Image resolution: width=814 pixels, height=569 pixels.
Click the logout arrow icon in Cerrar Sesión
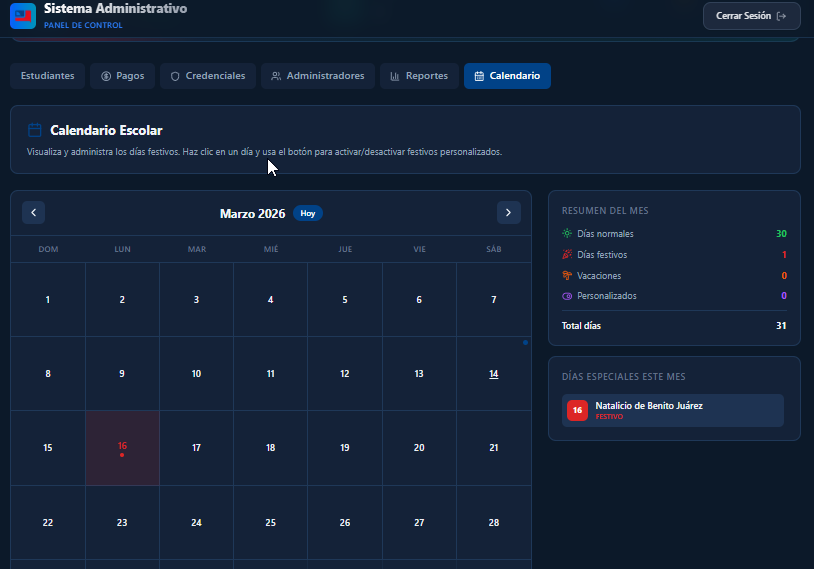pyautogui.click(x=781, y=16)
